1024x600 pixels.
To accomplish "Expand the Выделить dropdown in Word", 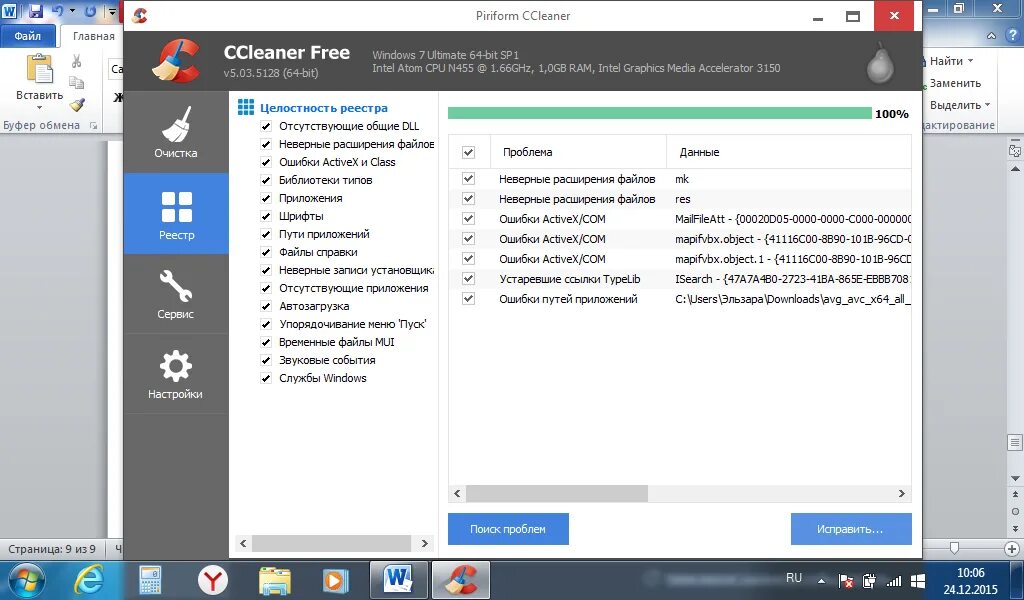I will [x=987, y=104].
